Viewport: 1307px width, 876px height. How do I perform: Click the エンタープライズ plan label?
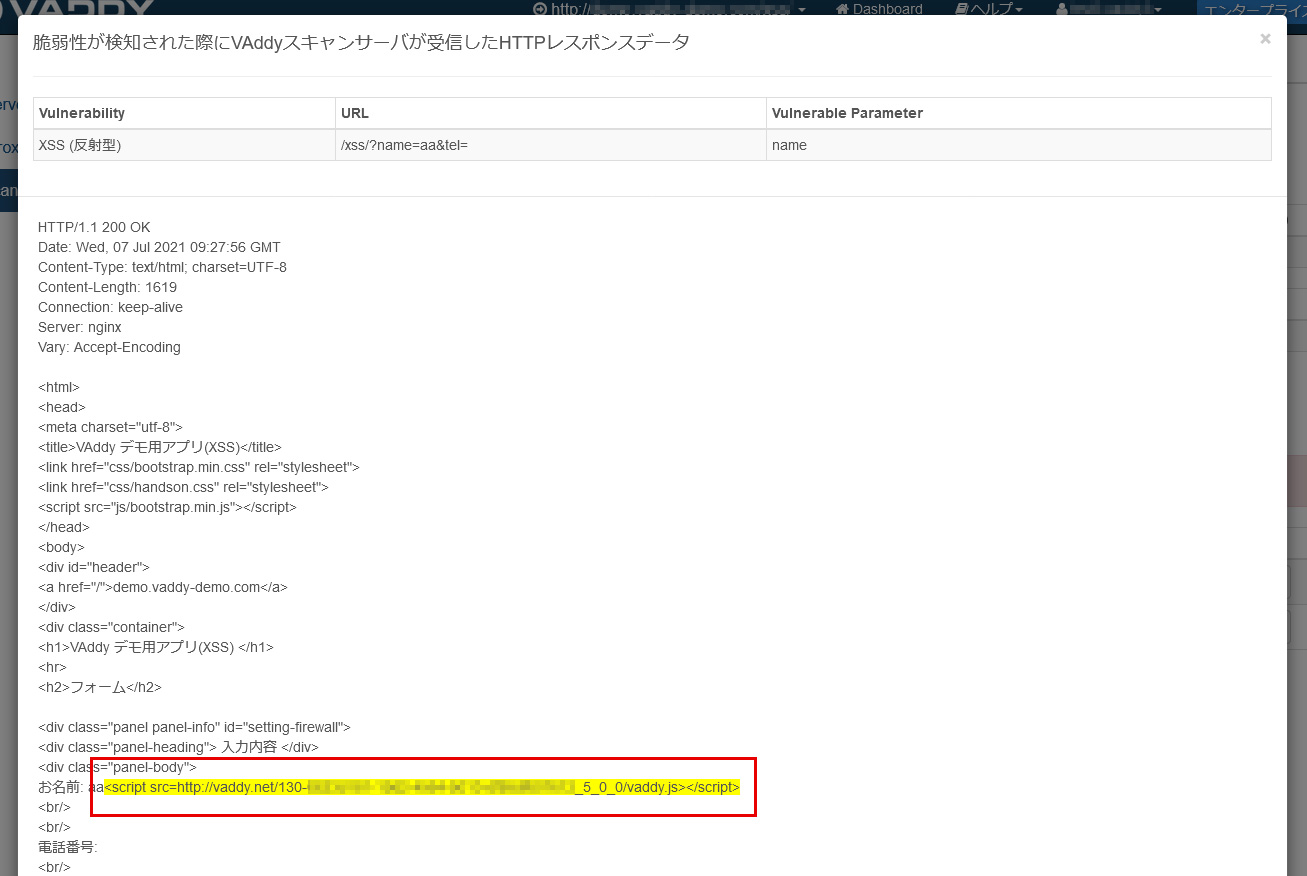tap(1251, 8)
